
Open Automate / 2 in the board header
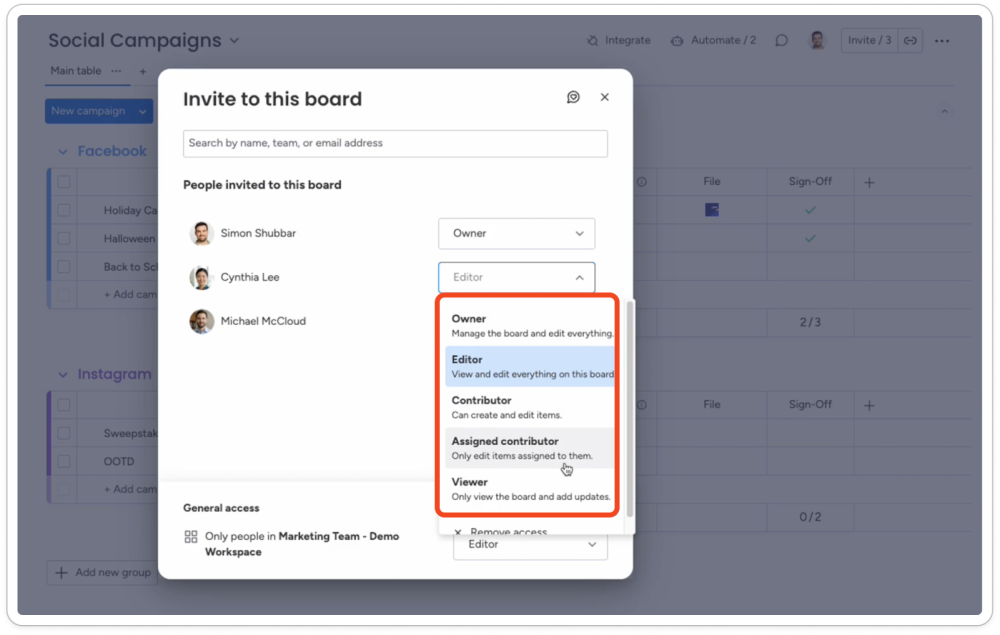713,41
